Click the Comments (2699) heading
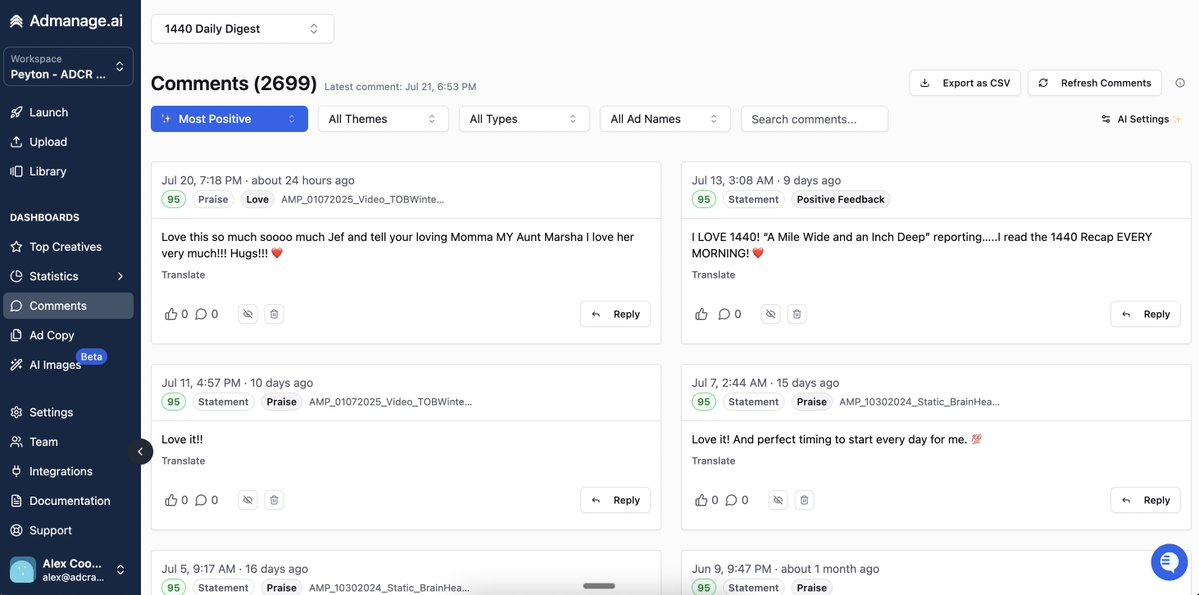 (x=234, y=83)
